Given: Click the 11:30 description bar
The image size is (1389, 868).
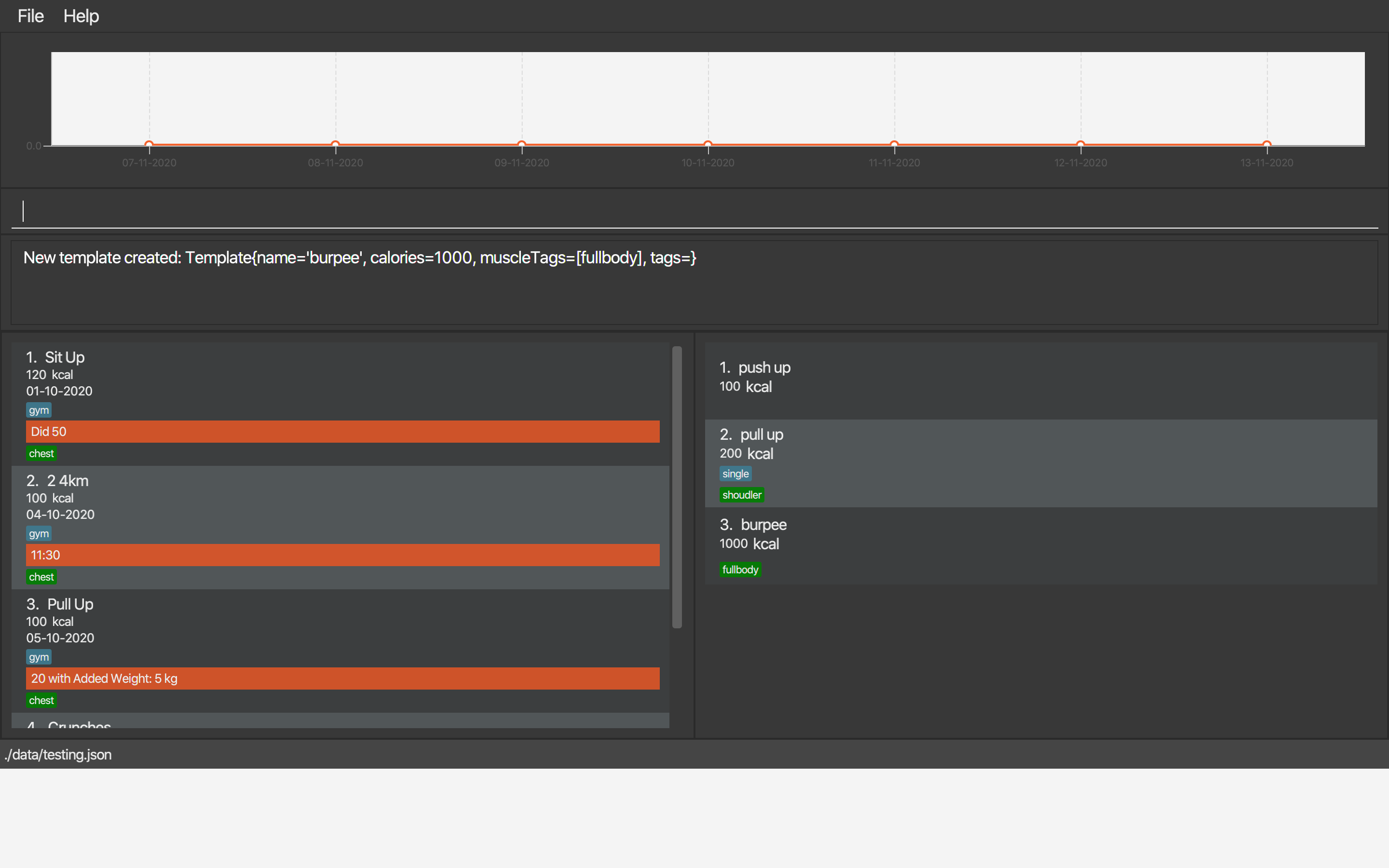Looking at the screenshot, I should [x=342, y=555].
